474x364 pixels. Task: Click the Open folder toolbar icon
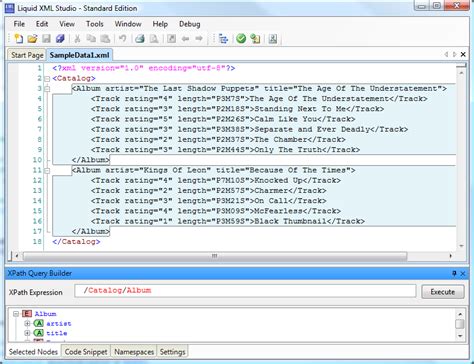32,39
